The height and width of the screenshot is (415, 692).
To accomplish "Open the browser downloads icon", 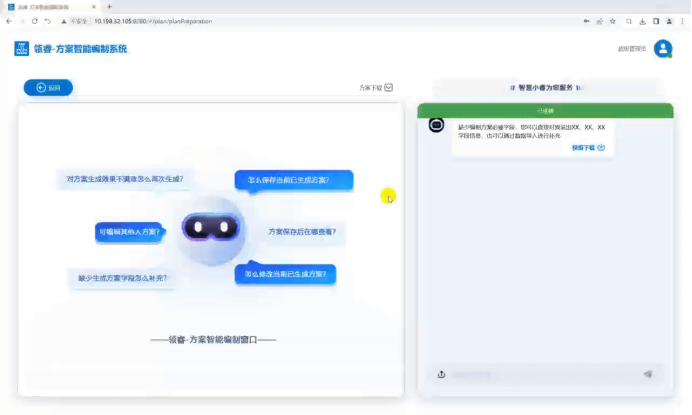I will coord(641,20).
